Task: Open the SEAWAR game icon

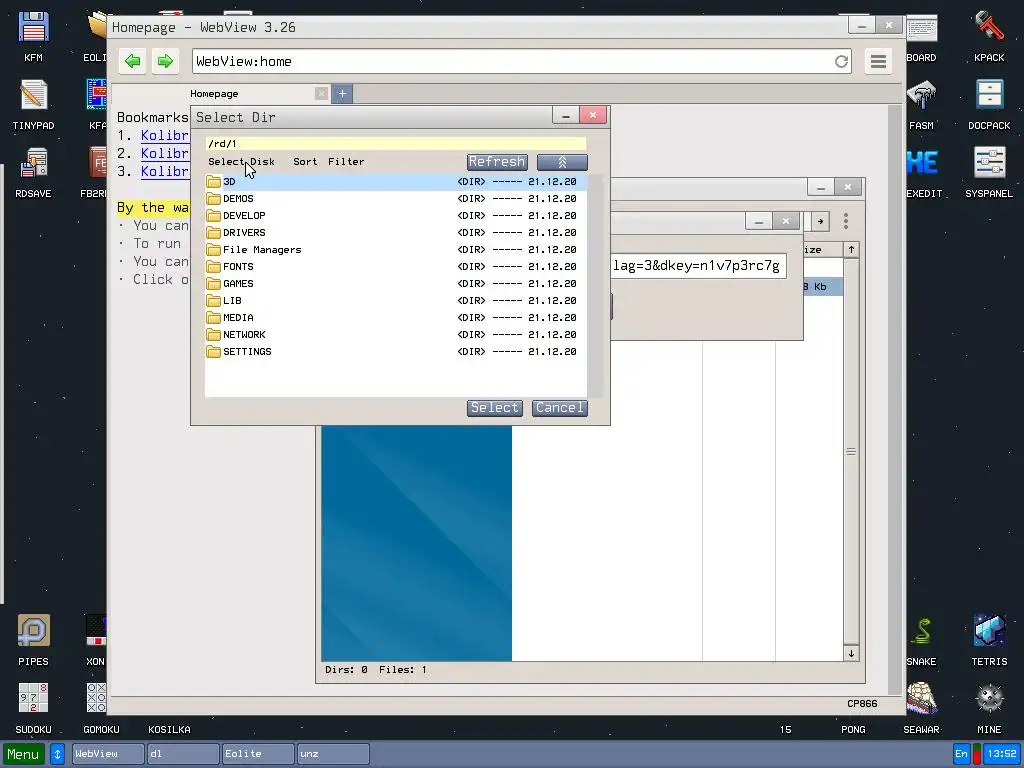Action: click(x=921, y=708)
